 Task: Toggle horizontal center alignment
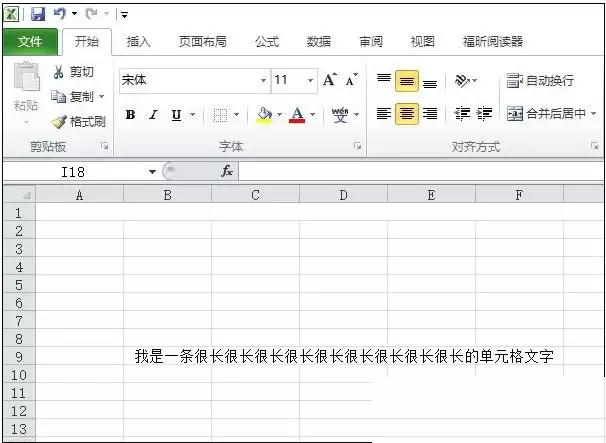(x=407, y=114)
